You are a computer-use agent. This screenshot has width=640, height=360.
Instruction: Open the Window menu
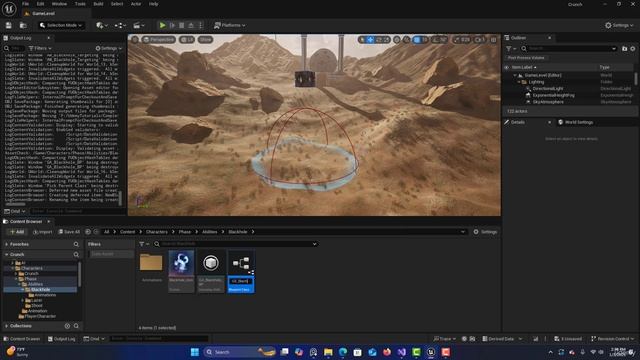pos(59,4)
